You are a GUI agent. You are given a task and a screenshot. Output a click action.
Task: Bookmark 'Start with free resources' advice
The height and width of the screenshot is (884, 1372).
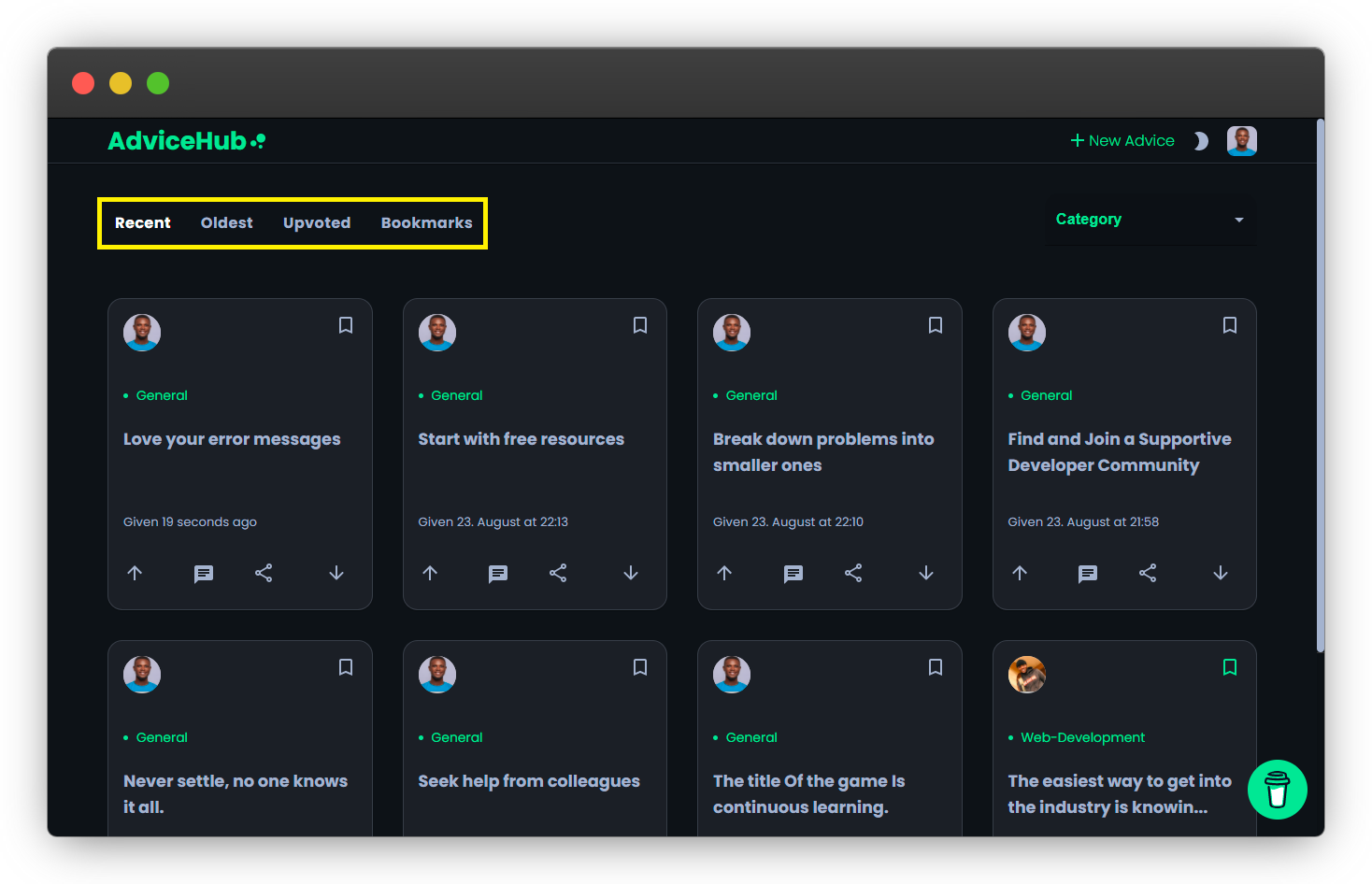[x=640, y=325]
